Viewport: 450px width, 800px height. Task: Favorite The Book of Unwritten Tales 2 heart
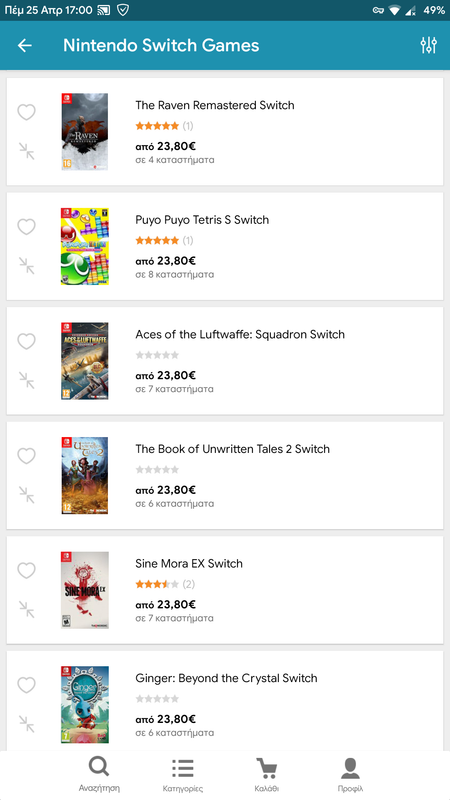pyautogui.click(x=27, y=455)
